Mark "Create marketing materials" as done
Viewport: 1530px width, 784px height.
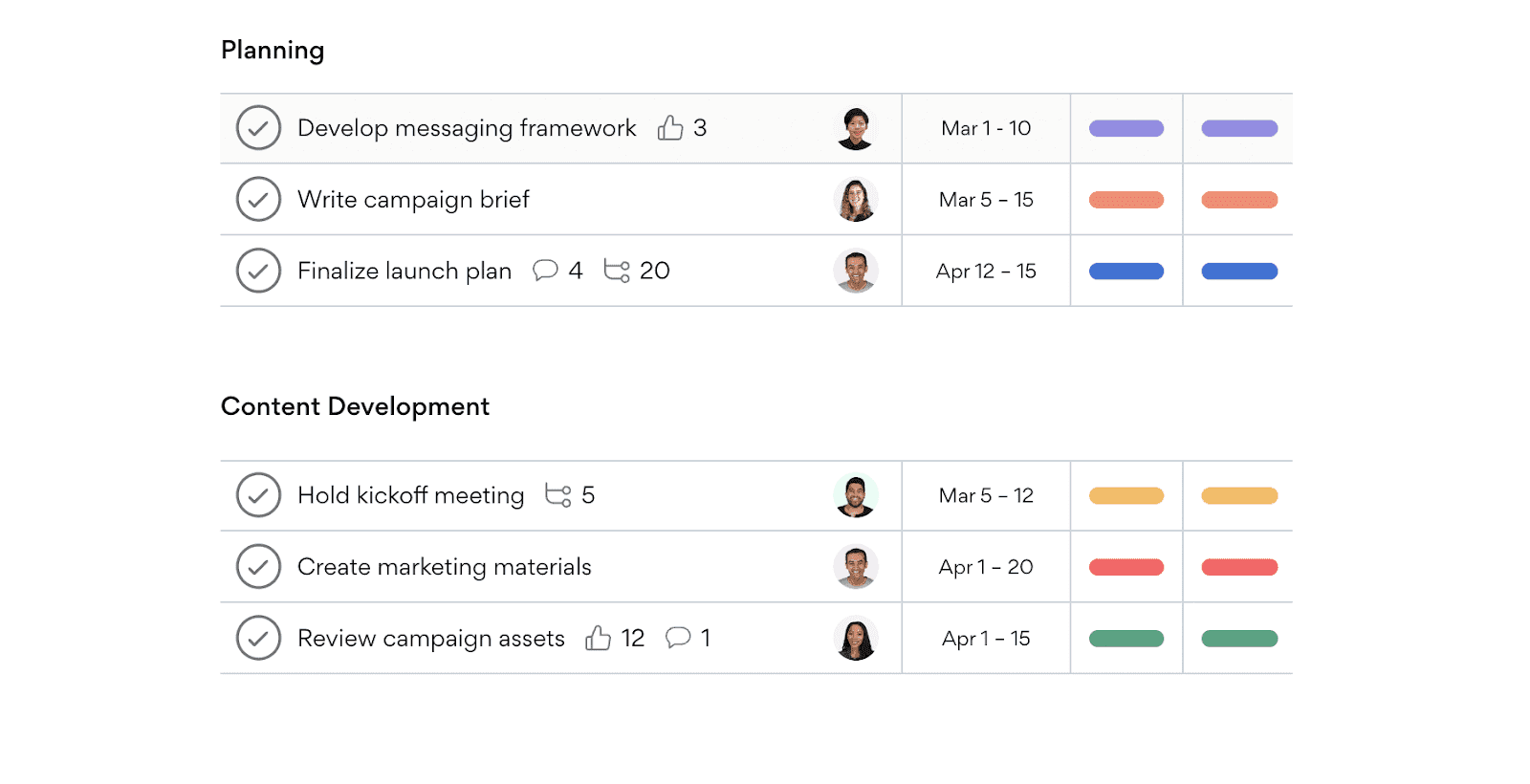[257, 566]
